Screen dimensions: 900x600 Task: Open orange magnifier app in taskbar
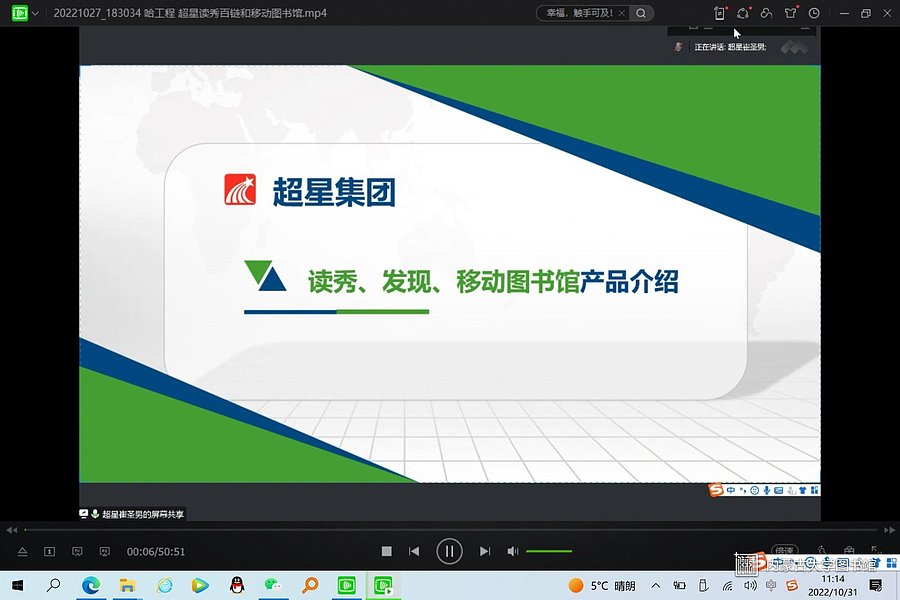click(x=310, y=586)
